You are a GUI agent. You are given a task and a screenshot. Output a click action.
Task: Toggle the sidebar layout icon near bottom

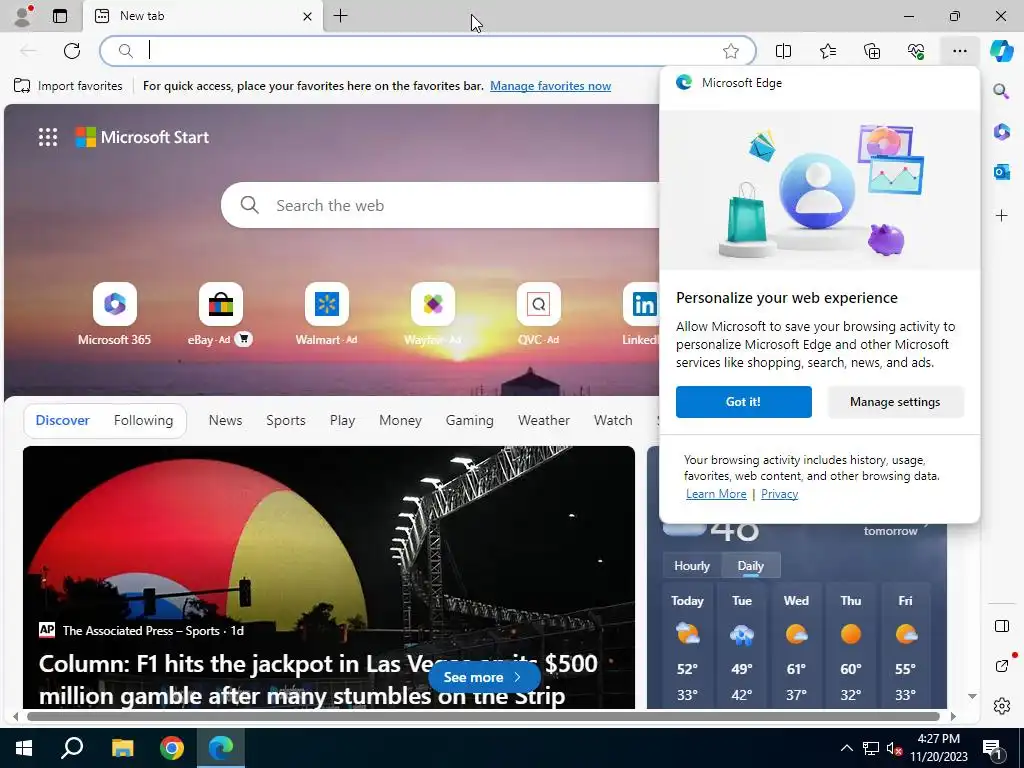tap(1002, 626)
